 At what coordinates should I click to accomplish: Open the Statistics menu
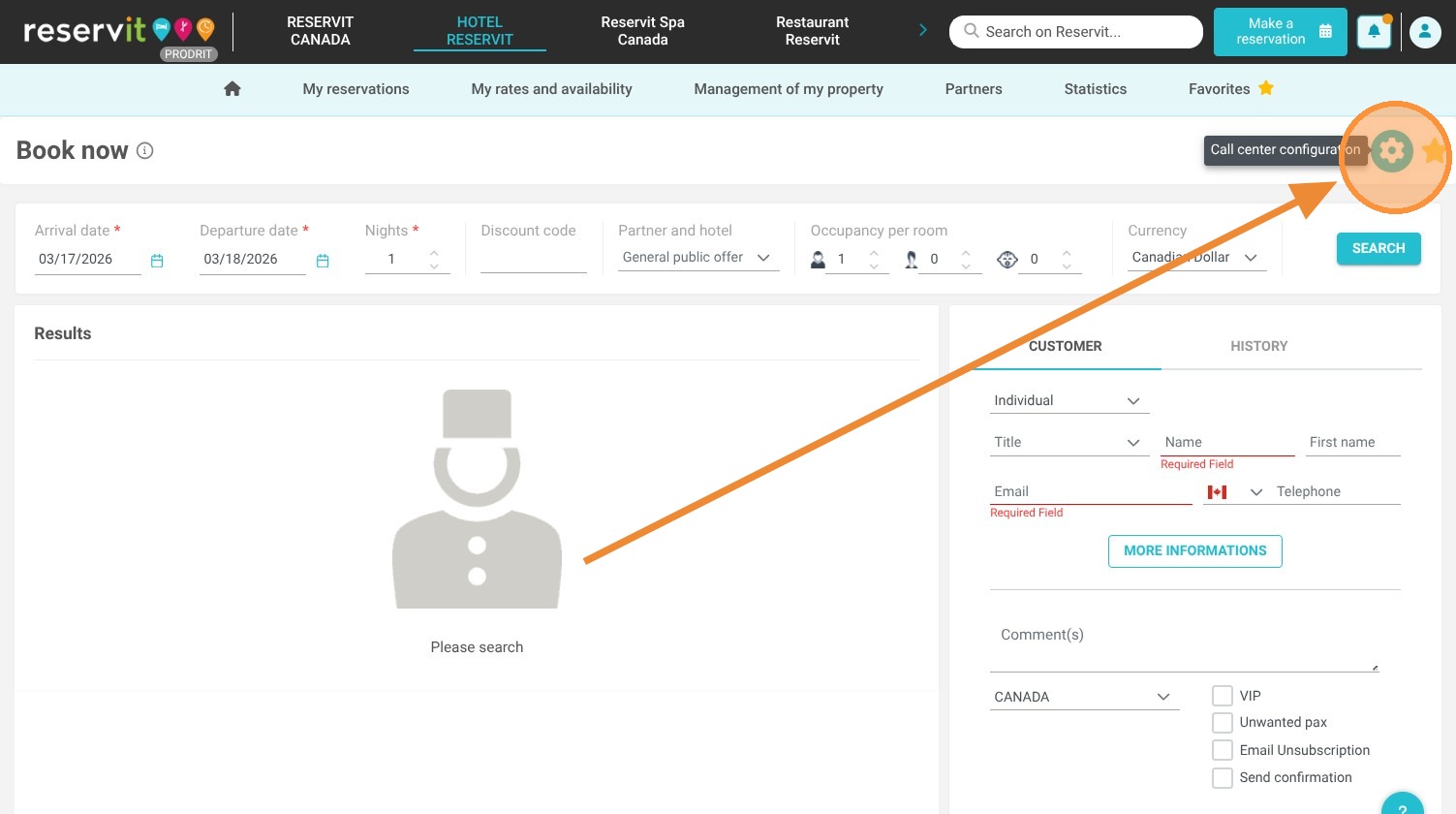tap(1096, 89)
